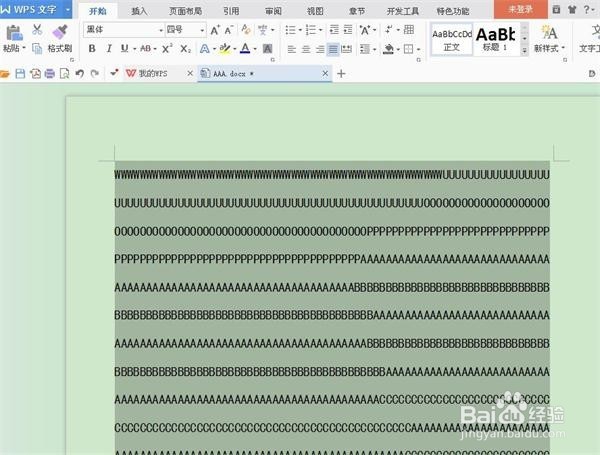Open the 特色功能 tab
Viewport: 600px width, 455px height.
(x=453, y=11)
